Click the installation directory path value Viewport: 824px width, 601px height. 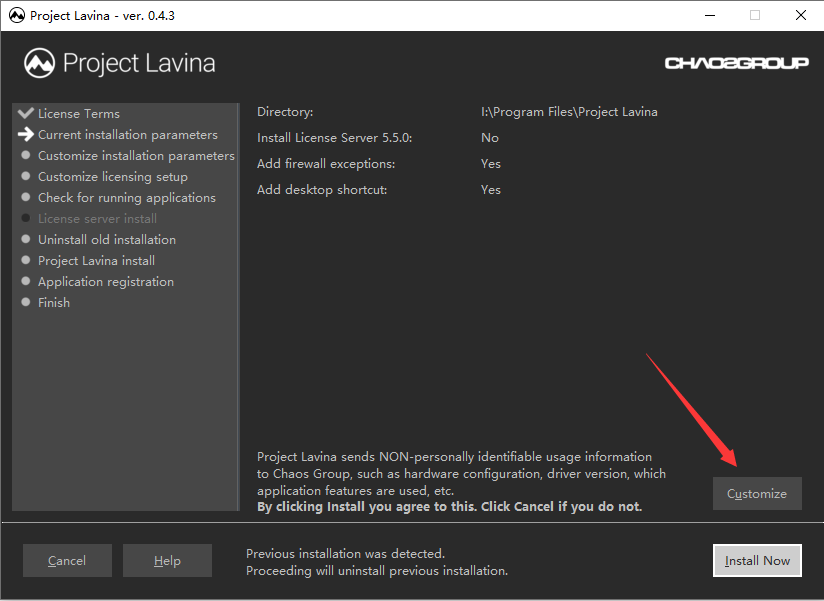pyautogui.click(x=569, y=112)
